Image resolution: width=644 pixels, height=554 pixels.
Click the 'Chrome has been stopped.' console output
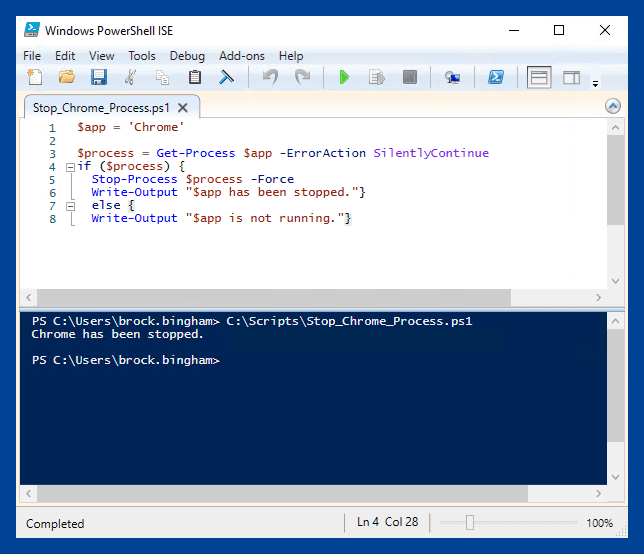pyautogui.click(x=117, y=334)
